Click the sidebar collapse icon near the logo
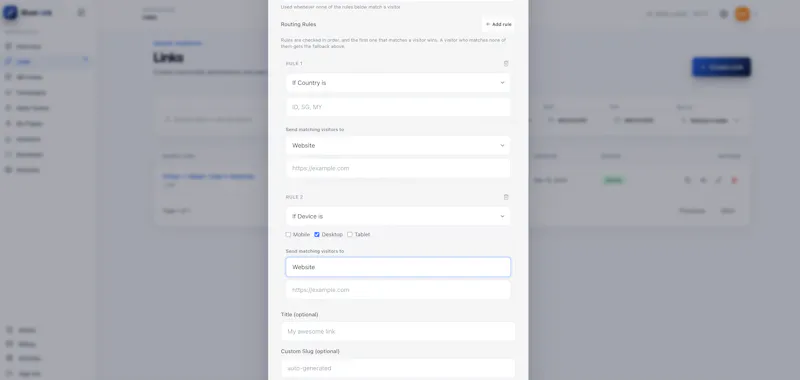 (81, 12)
